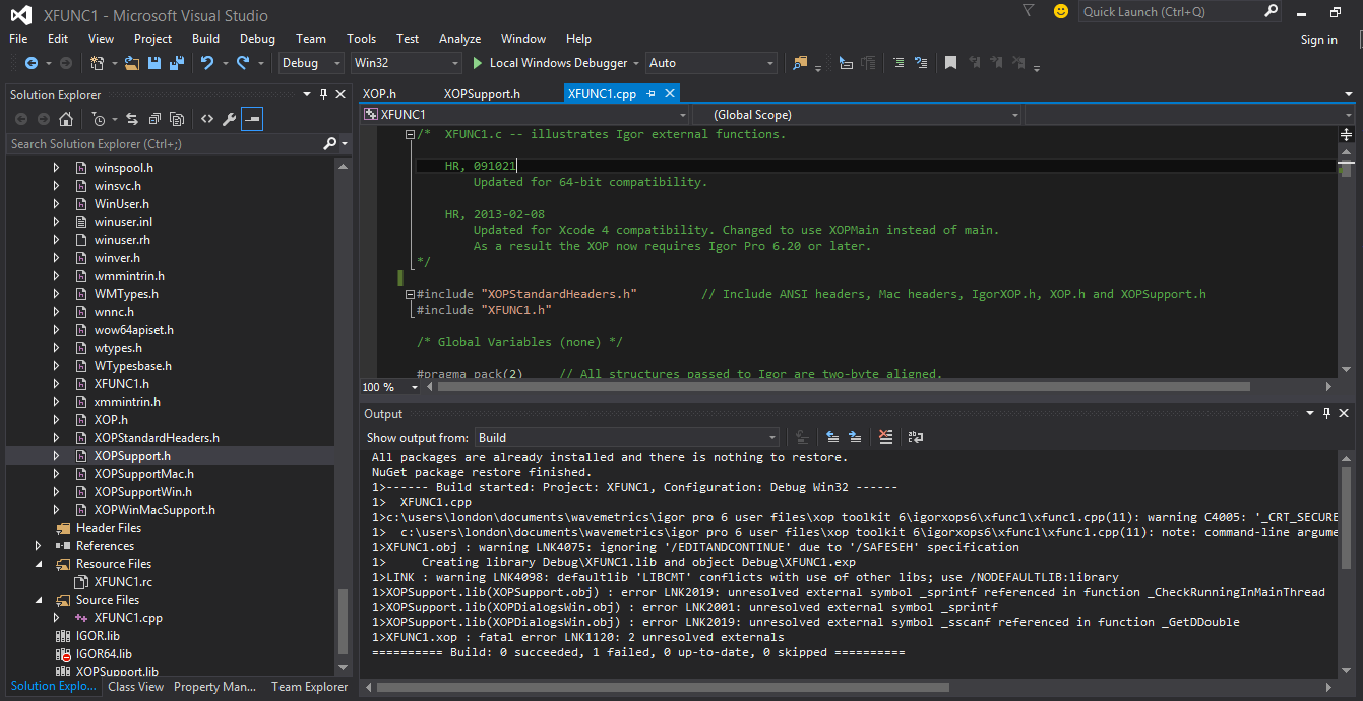Click the notifications filter flag icon
The height and width of the screenshot is (701, 1363).
coord(1029,11)
